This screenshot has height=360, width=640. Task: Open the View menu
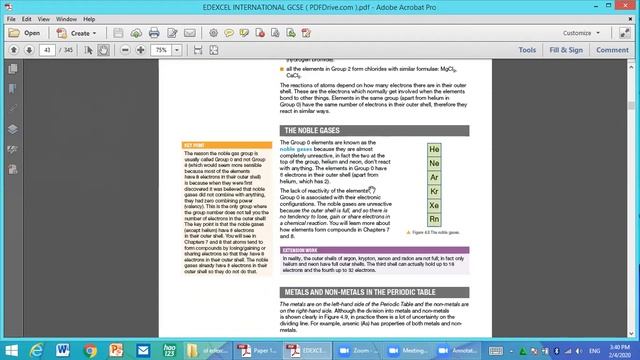coord(44,19)
